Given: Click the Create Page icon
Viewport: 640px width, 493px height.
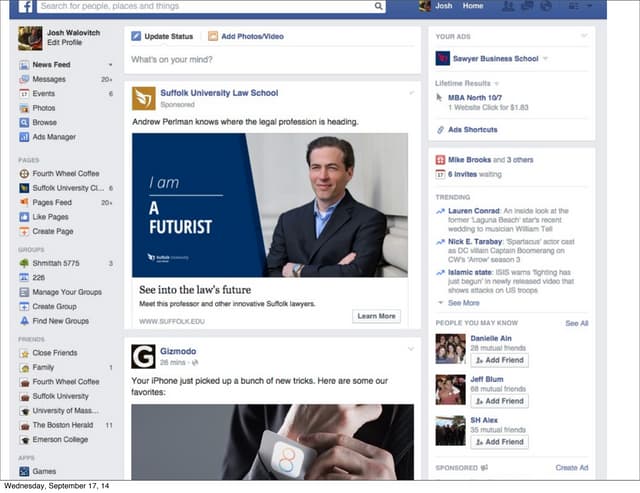Looking at the screenshot, I should pyautogui.click(x=24, y=231).
